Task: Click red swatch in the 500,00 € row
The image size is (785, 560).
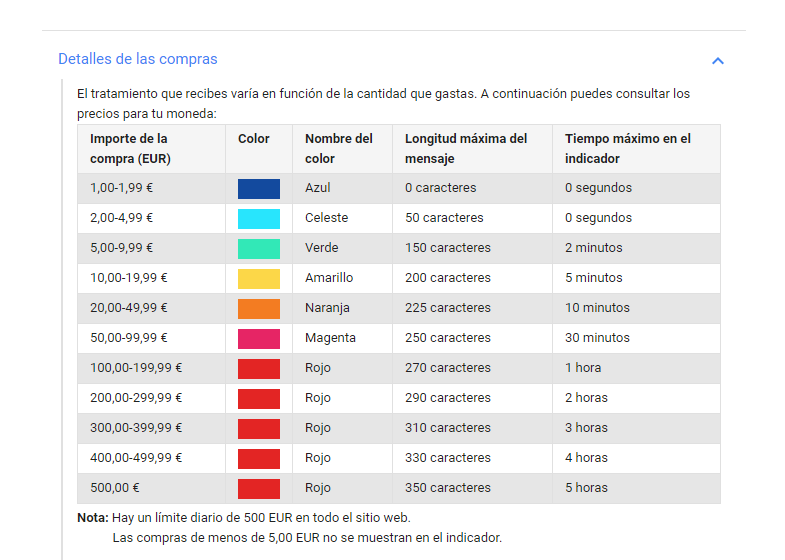Action: pos(258,488)
